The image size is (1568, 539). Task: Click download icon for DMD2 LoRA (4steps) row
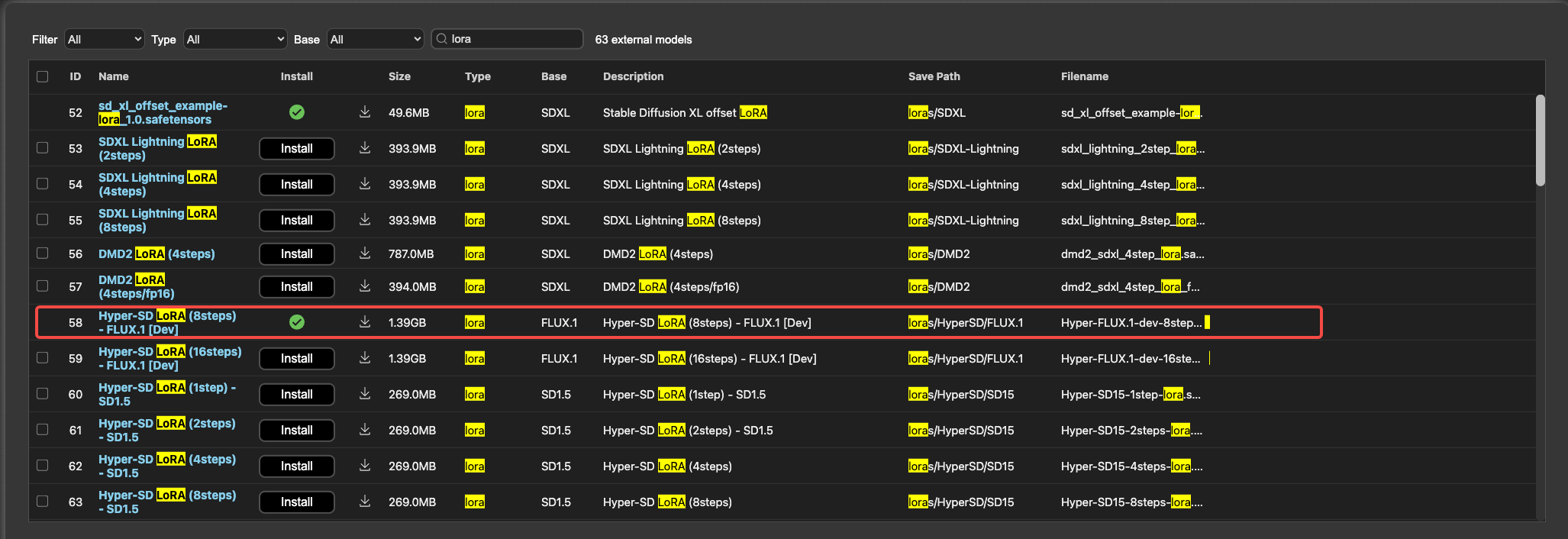365,253
